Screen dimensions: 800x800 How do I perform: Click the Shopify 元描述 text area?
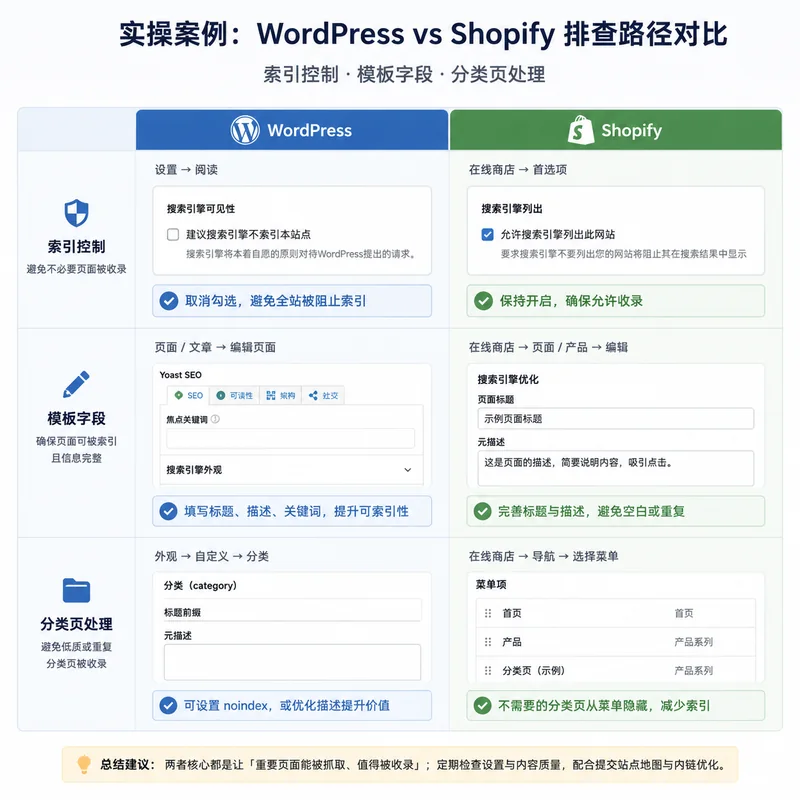pos(616,468)
